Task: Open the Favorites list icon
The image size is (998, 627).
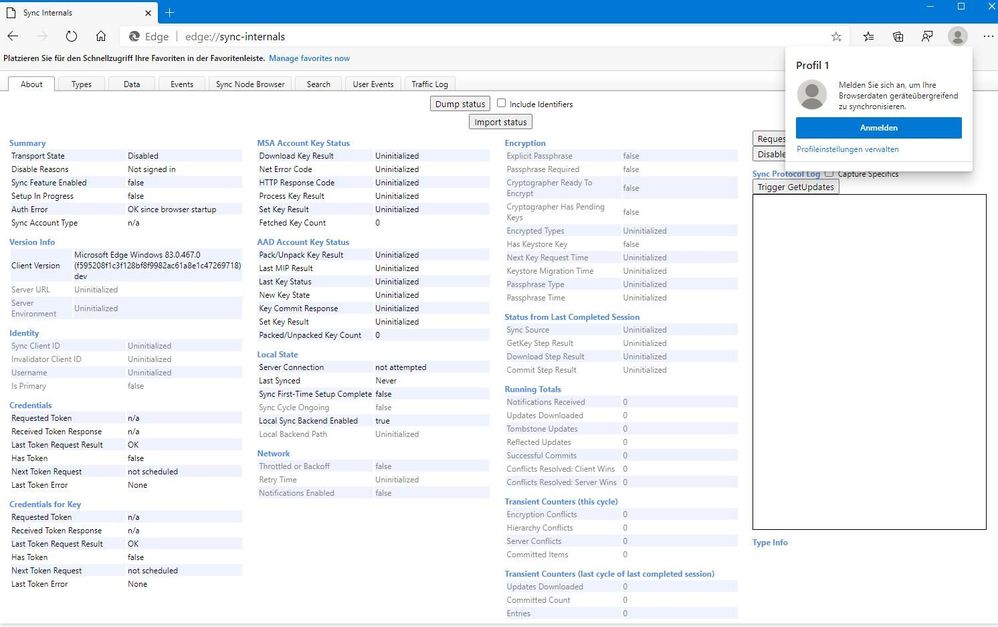Action: click(x=868, y=37)
